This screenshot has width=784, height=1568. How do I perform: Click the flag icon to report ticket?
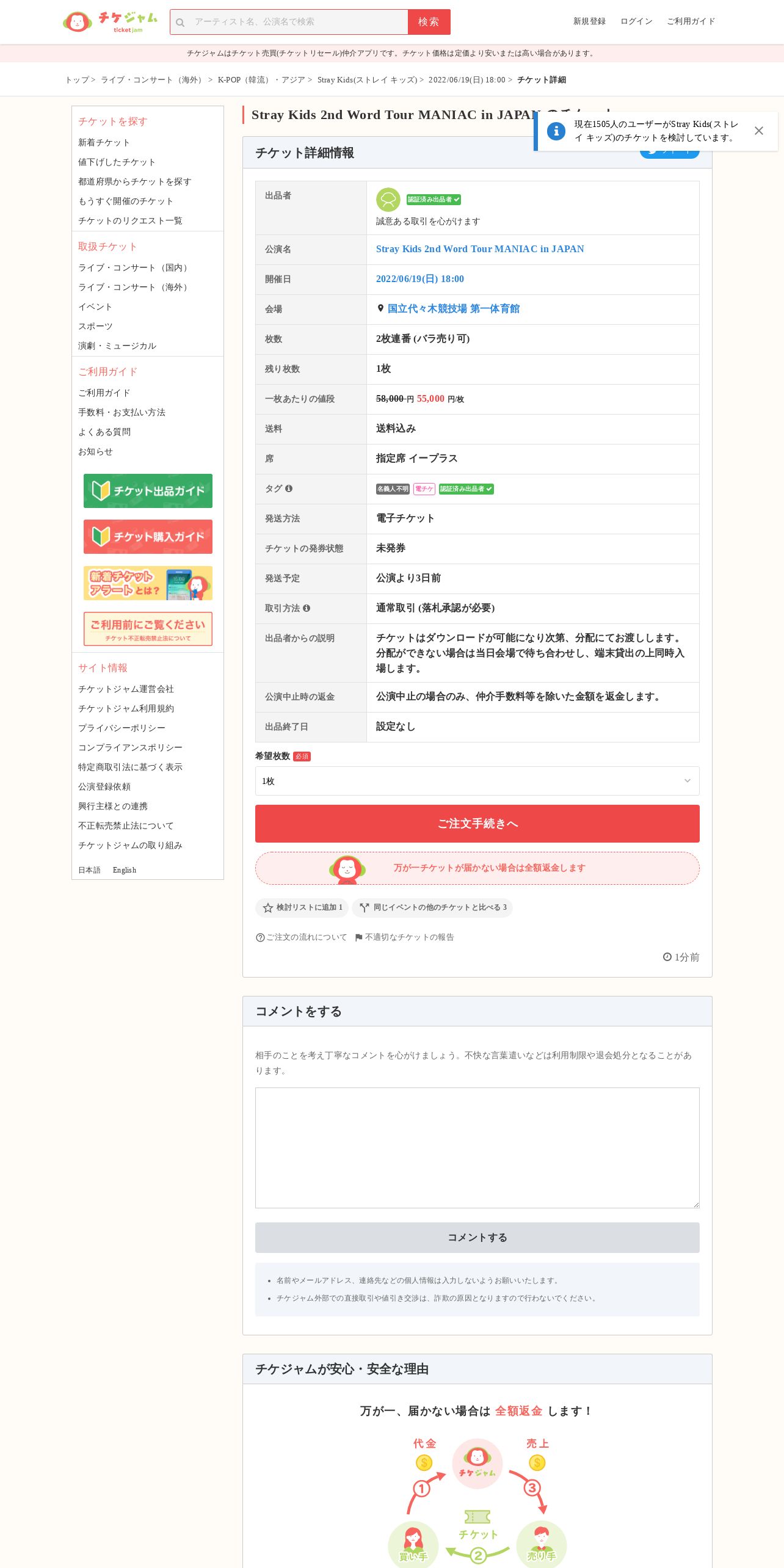click(359, 937)
